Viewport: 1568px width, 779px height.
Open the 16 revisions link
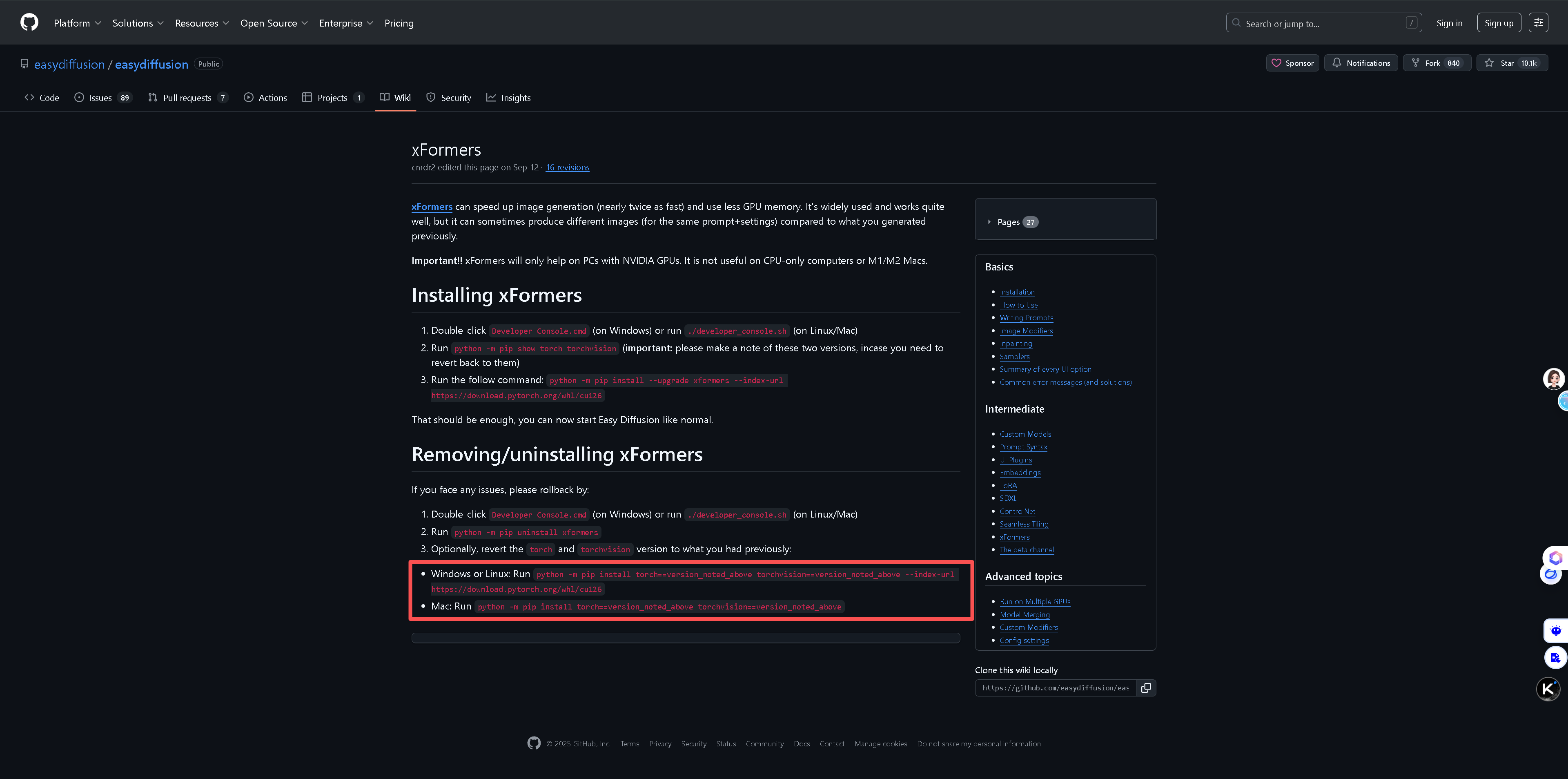pos(567,167)
